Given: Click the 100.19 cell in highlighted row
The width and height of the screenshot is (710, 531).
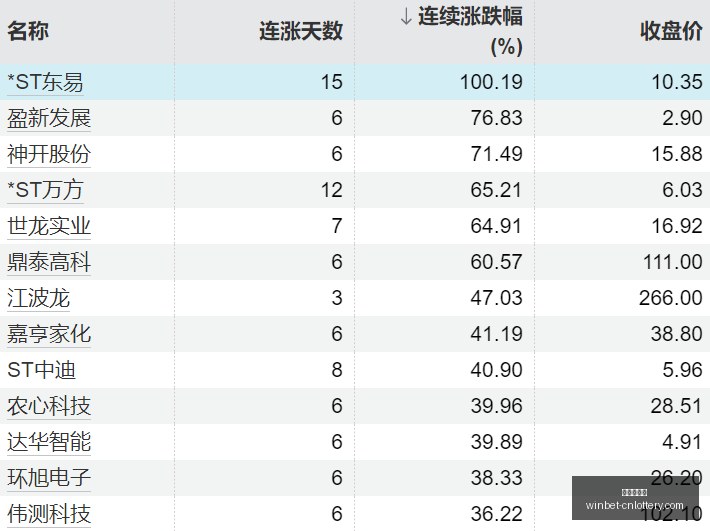Looking at the screenshot, I should click(x=491, y=82).
